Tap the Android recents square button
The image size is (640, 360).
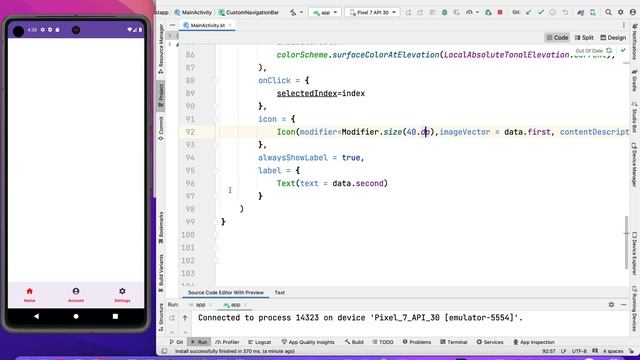116,316
